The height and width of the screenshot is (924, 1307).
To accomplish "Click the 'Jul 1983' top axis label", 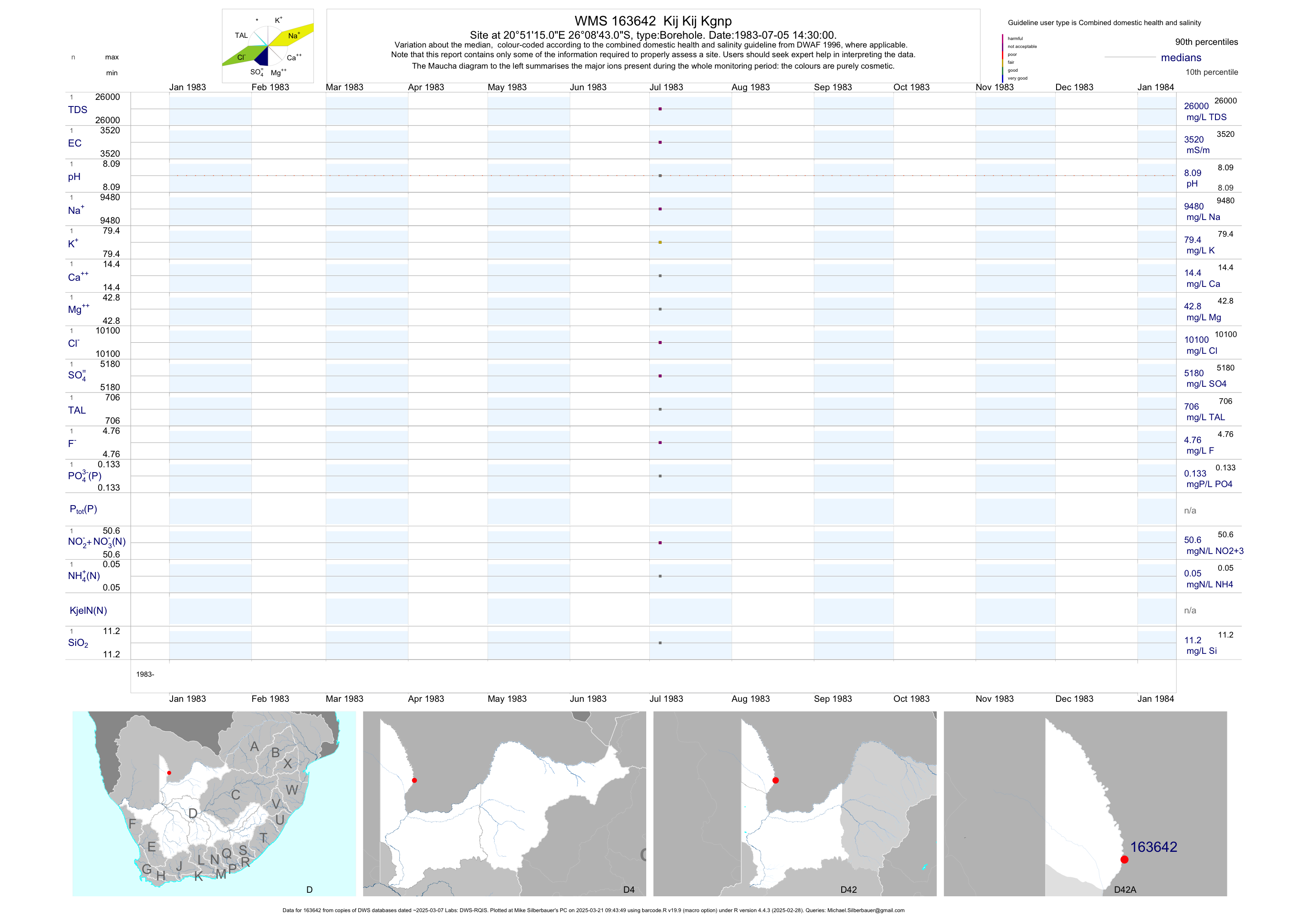I will [666, 87].
